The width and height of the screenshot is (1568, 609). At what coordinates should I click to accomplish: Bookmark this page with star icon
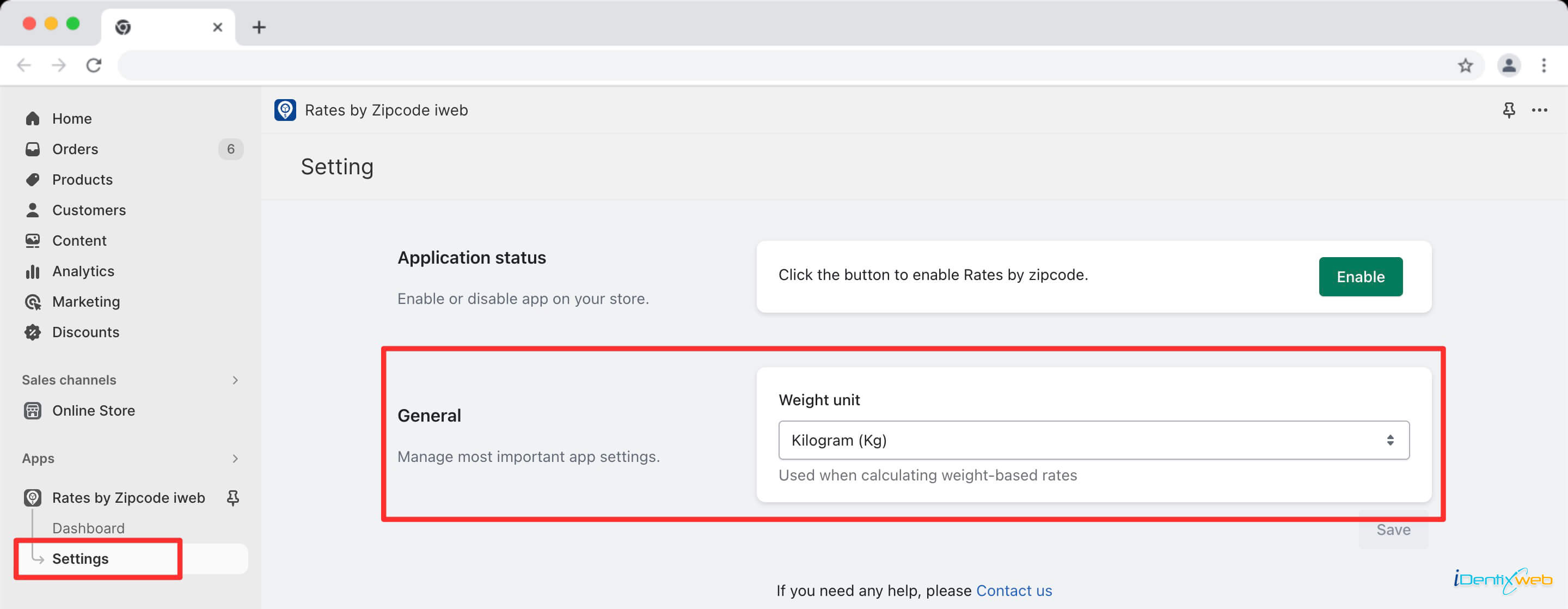1466,65
